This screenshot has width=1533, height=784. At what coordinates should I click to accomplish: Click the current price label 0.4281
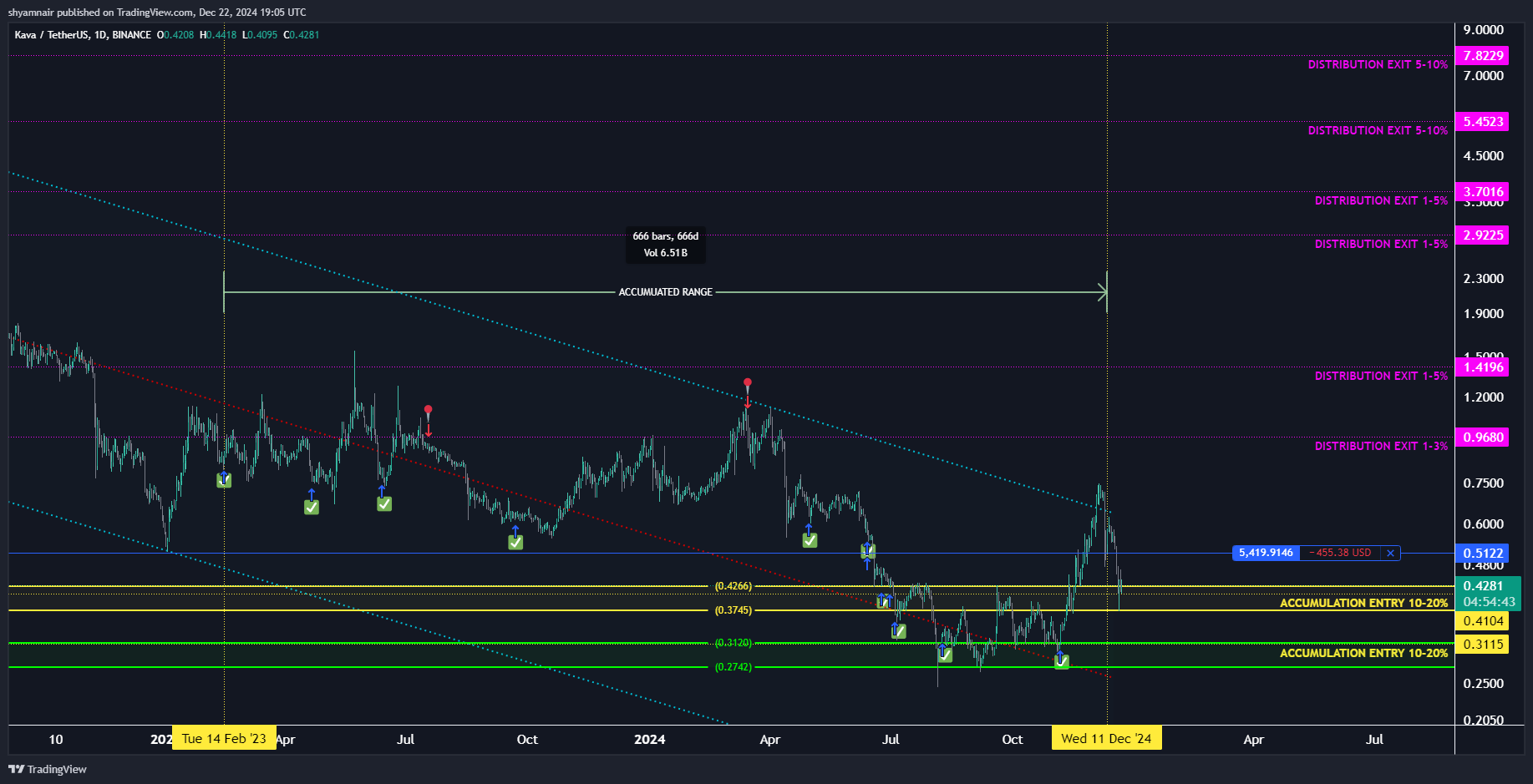click(x=1484, y=585)
